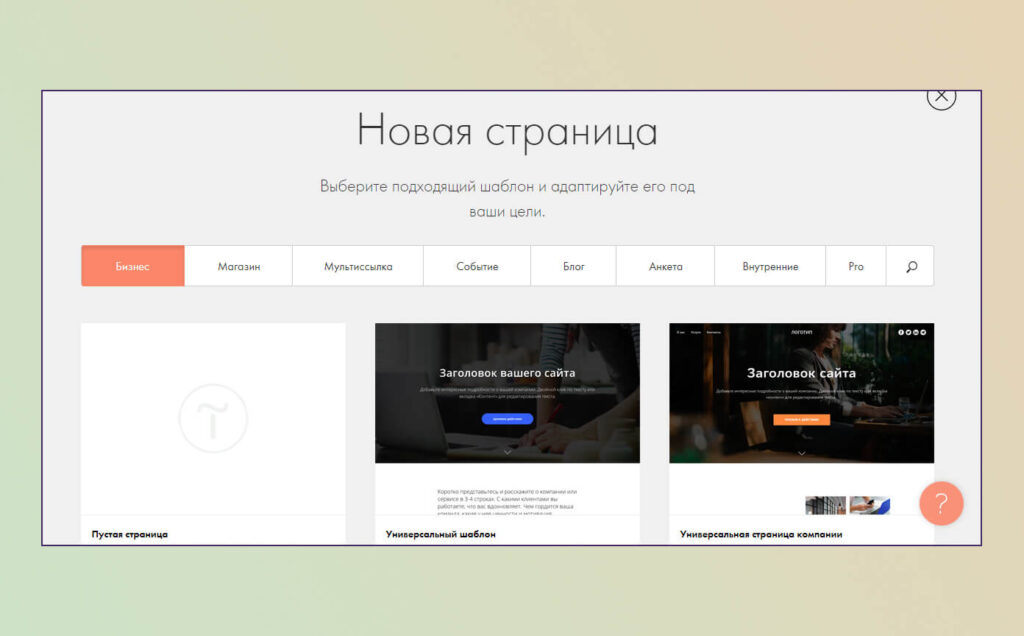Image resolution: width=1024 pixels, height=636 pixels.
Task: Open the Магазин category tab
Action: (238, 266)
